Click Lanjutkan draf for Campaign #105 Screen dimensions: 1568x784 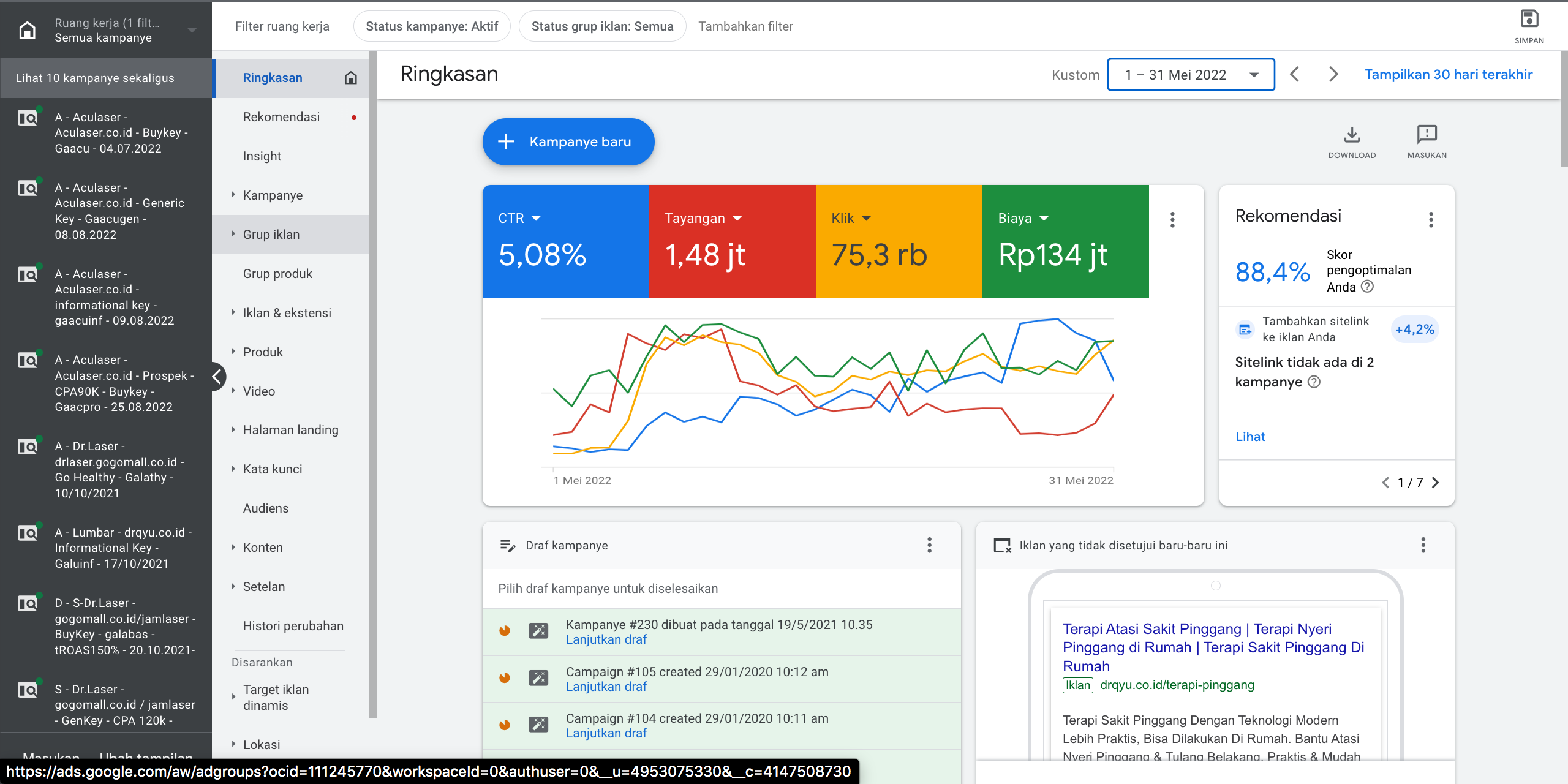tap(606, 686)
